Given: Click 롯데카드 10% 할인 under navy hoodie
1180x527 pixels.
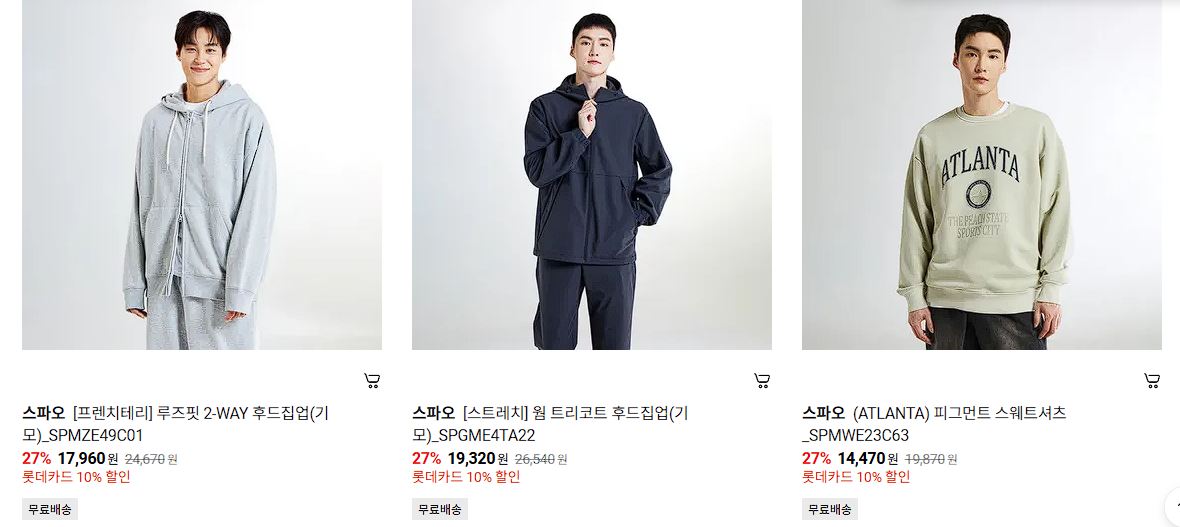Looking at the screenshot, I should pos(466,477).
